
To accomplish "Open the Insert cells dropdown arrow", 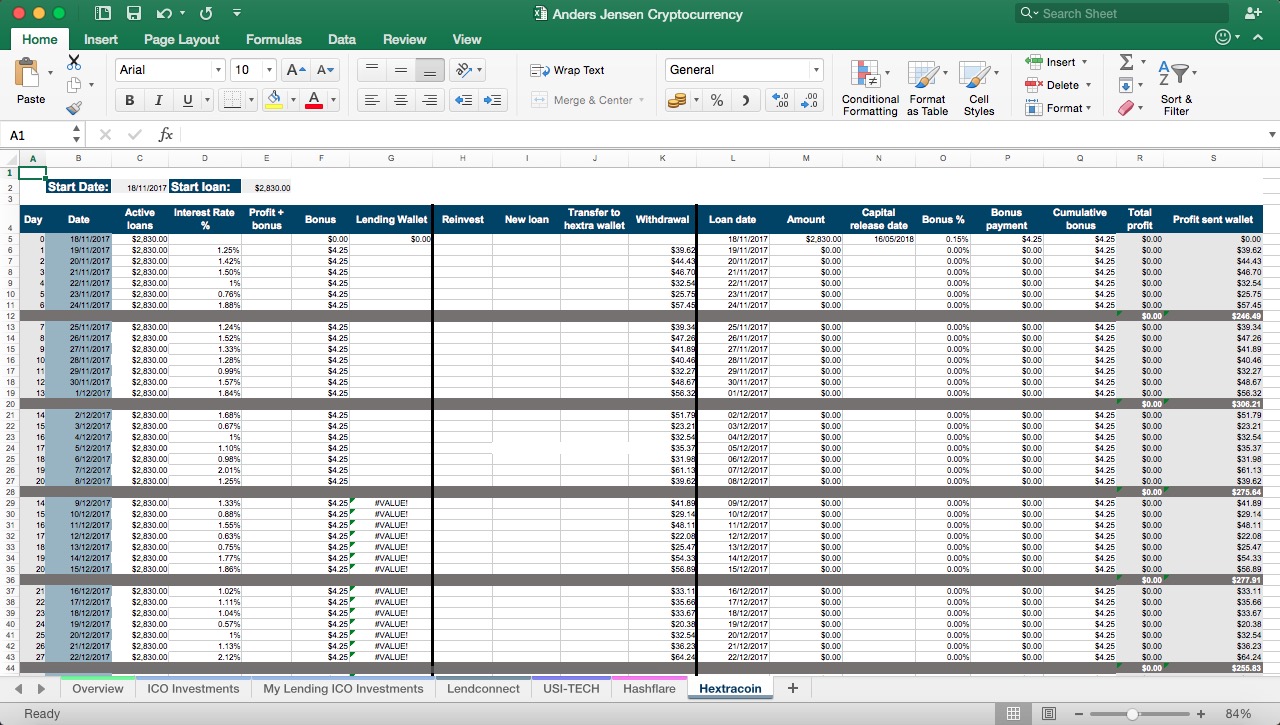I will coord(1085,62).
